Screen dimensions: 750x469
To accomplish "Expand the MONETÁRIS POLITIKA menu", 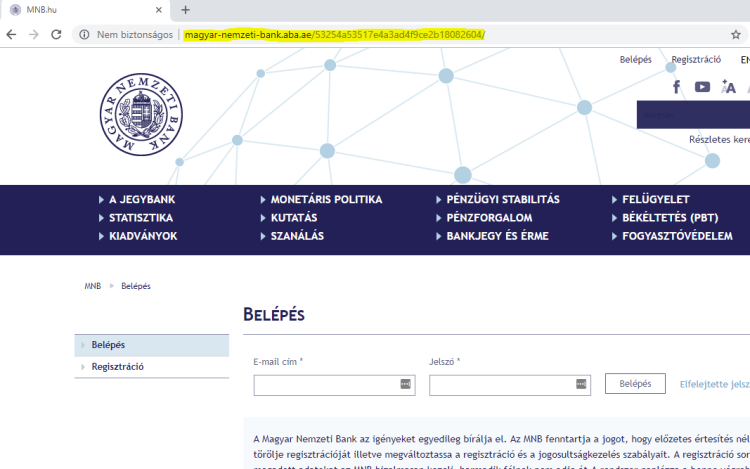I will click(x=326, y=199).
